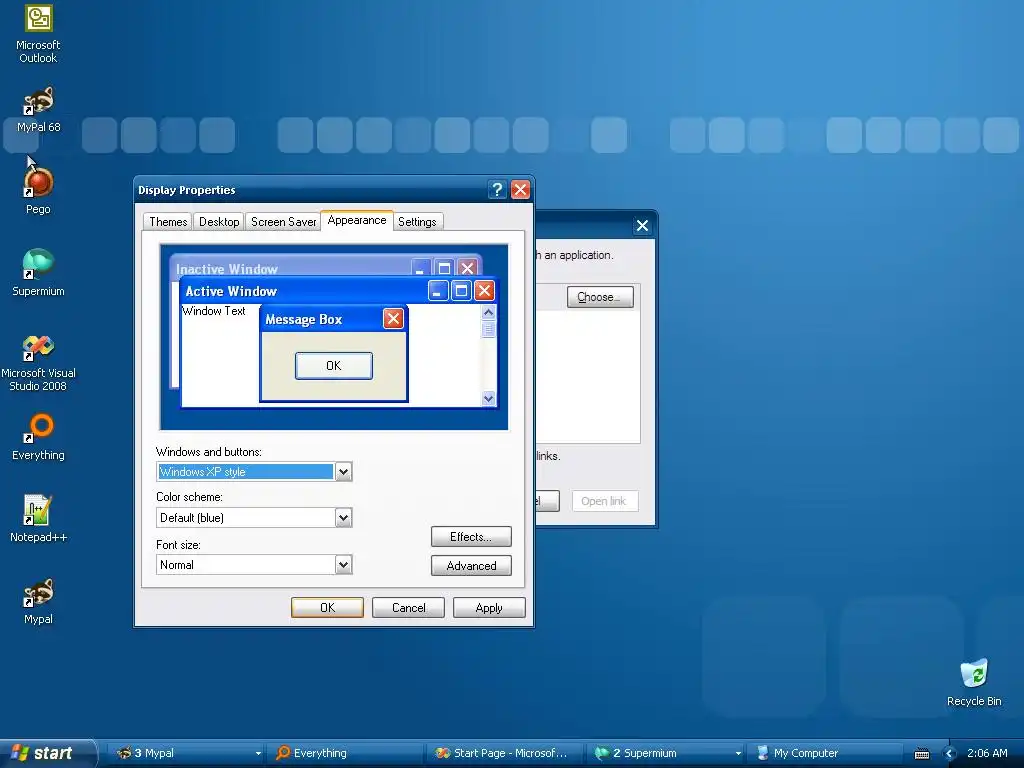This screenshot has width=1024, height=768.
Task: Select the Everything desktop shortcut icon
Action: click(x=38, y=436)
